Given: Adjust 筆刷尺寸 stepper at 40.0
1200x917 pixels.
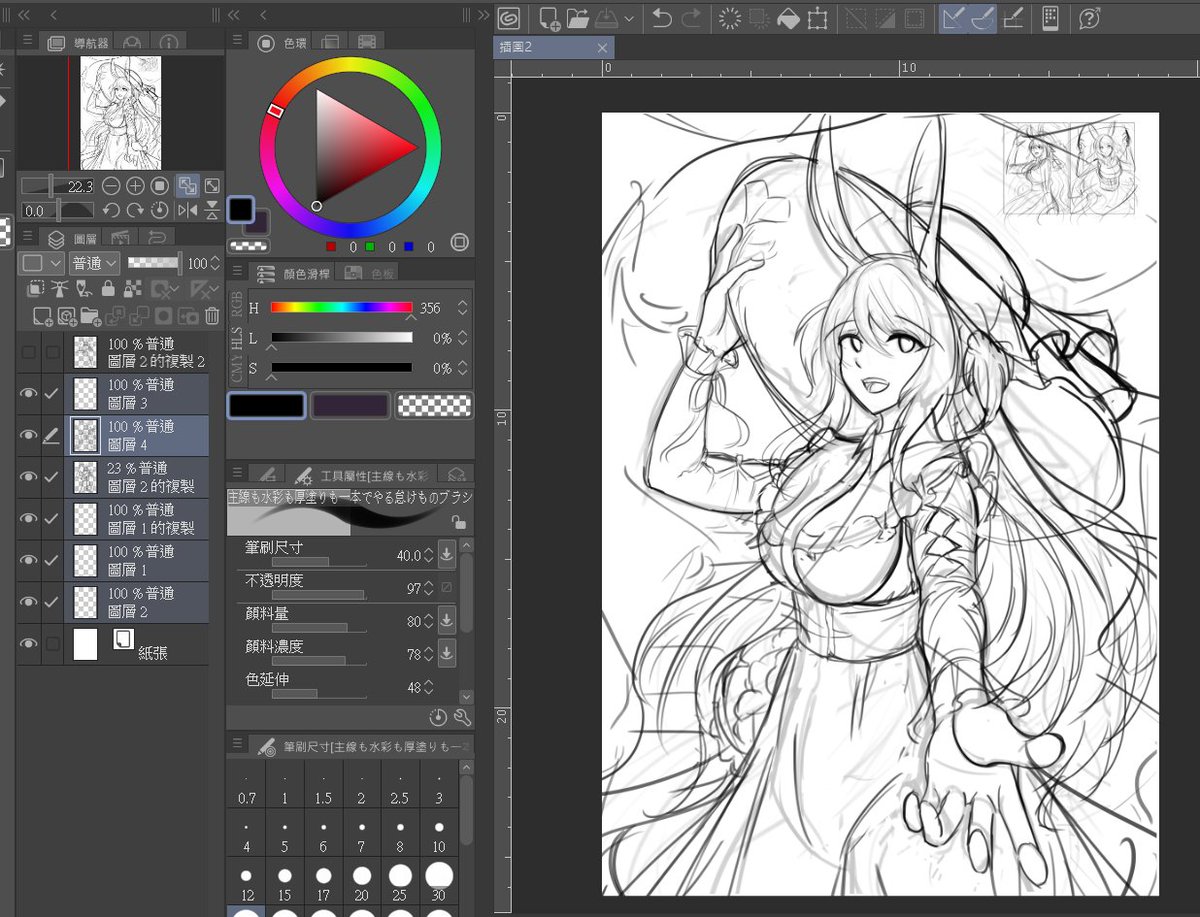Looking at the screenshot, I should tap(428, 554).
